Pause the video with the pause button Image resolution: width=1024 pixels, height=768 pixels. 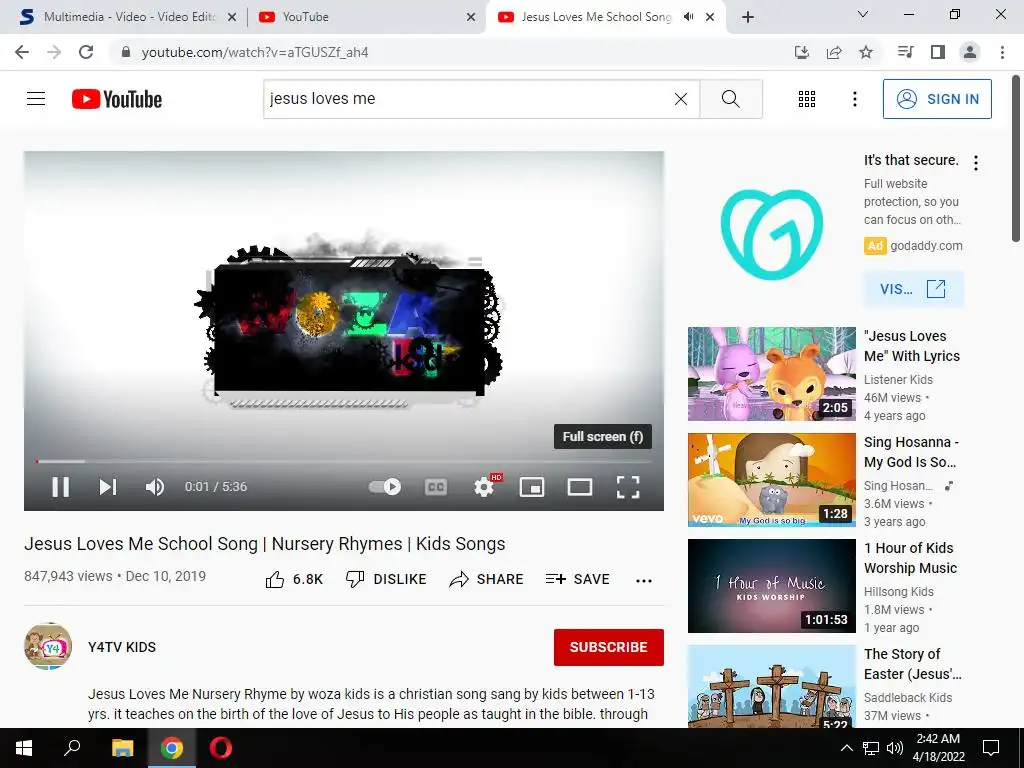pyautogui.click(x=61, y=487)
